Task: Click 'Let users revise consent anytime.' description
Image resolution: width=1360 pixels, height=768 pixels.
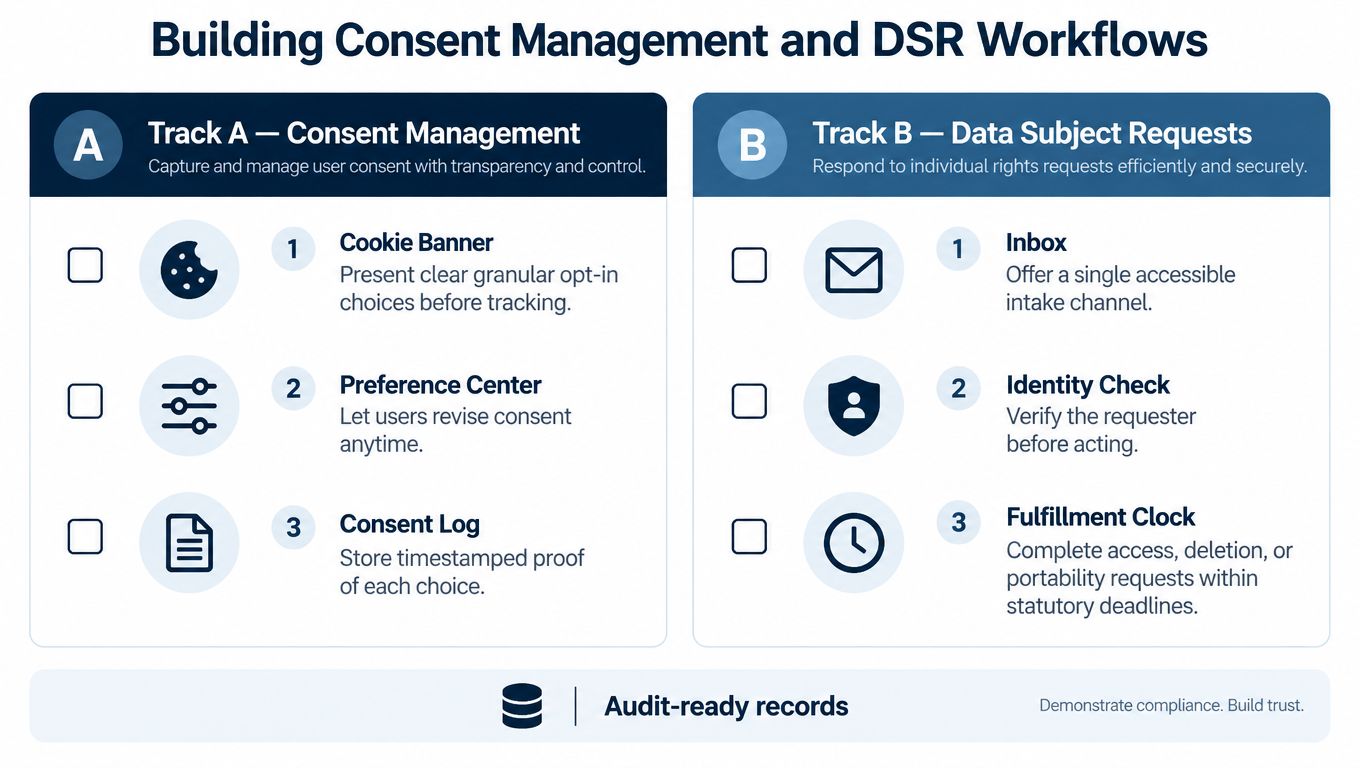Action: point(455,430)
